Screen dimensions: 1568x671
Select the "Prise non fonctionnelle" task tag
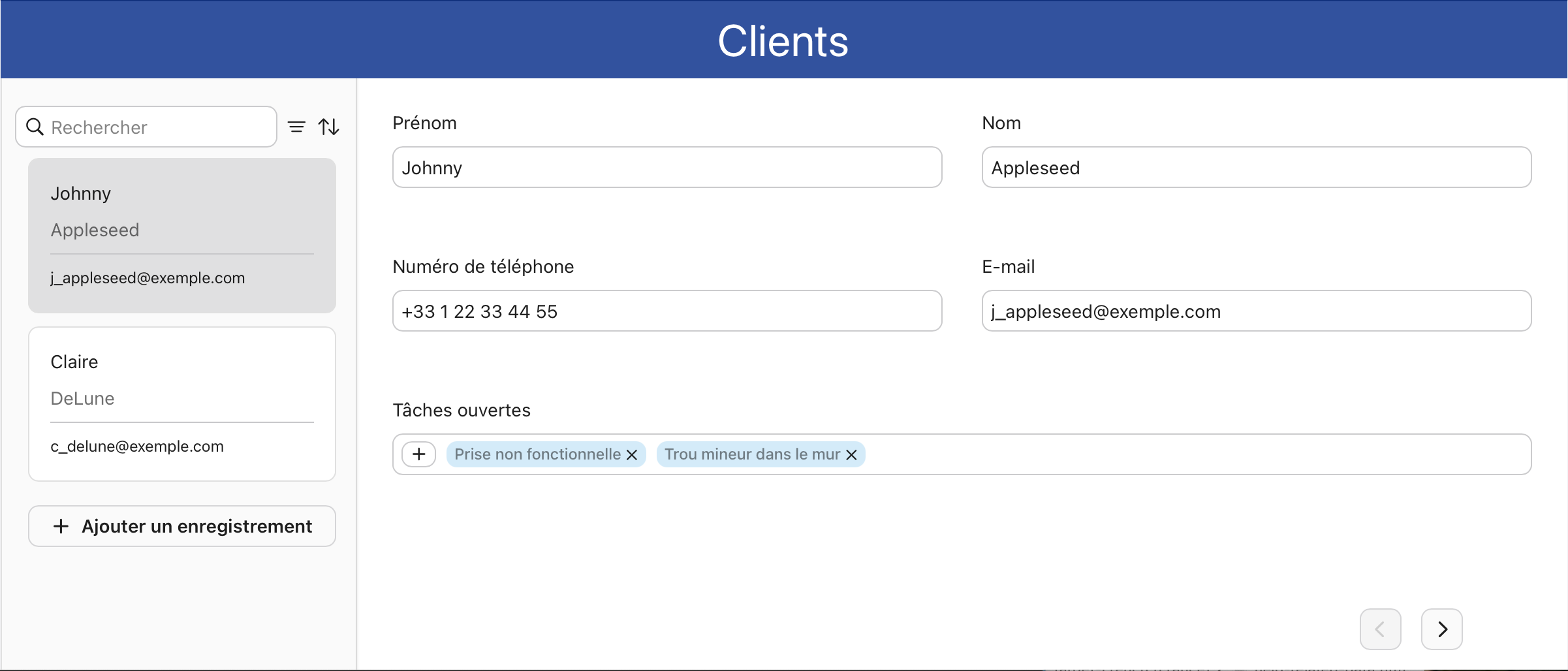point(536,454)
